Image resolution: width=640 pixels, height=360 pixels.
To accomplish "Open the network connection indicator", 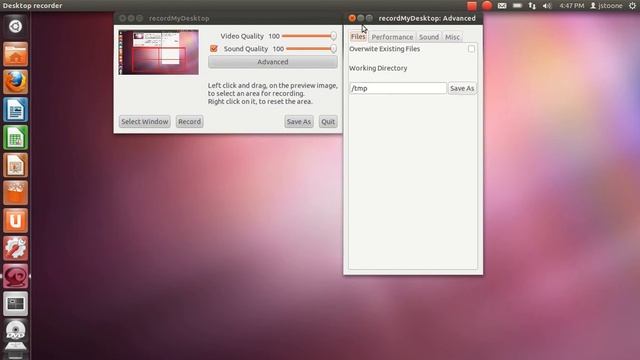I will (x=532, y=6).
